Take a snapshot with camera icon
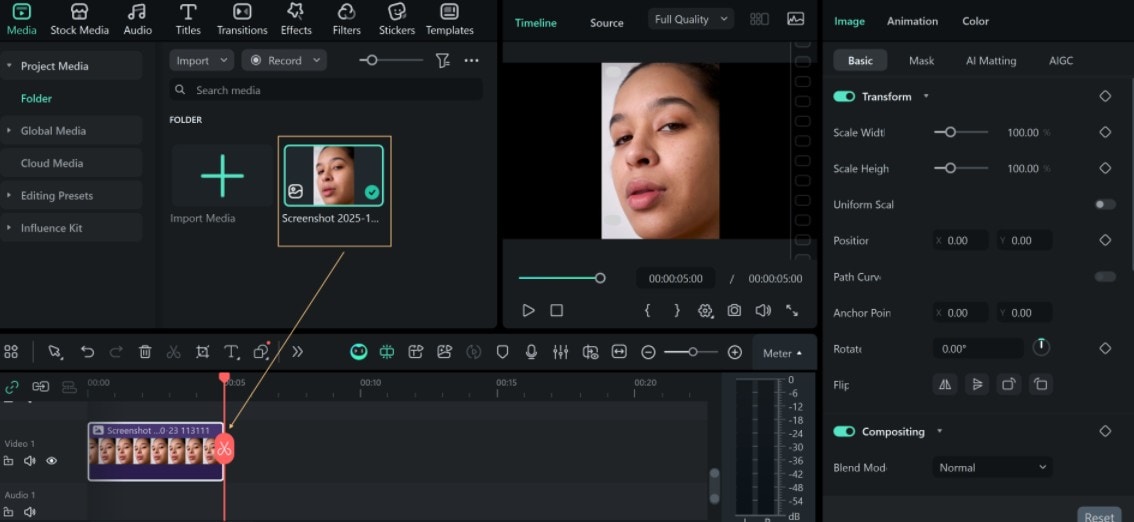Viewport: 1134px width, 522px height. click(734, 310)
